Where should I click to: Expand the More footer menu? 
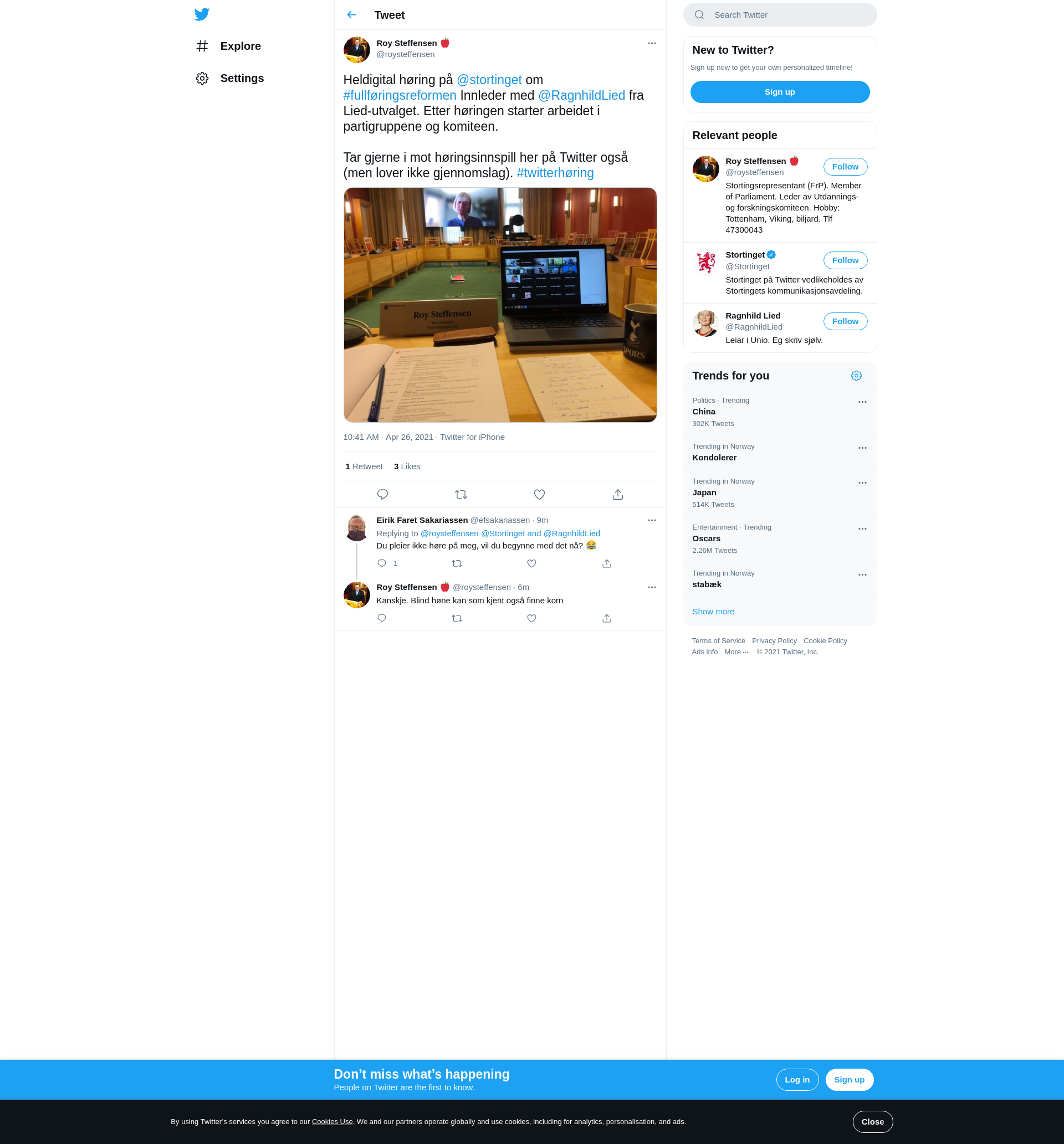736,652
